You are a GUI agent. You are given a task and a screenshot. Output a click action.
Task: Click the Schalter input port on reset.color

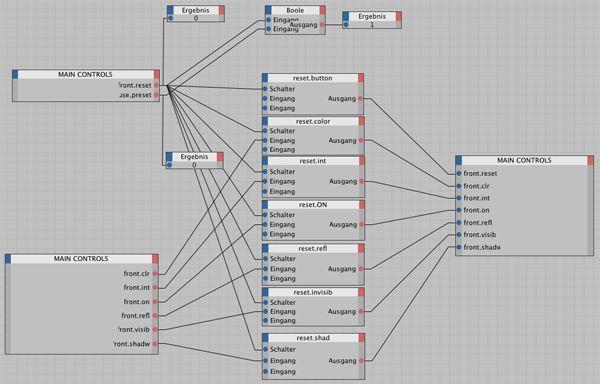point(265,131)
